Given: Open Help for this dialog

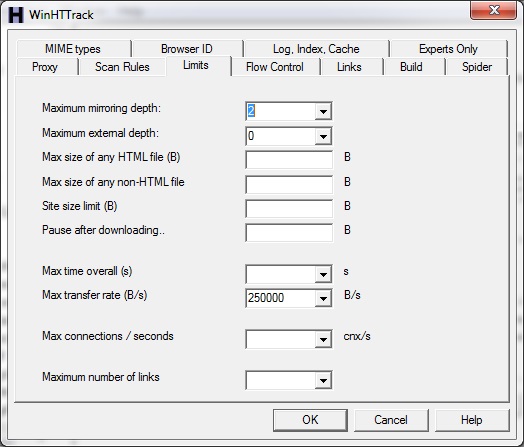Looking at the screenshot, I should click(472, 420).
